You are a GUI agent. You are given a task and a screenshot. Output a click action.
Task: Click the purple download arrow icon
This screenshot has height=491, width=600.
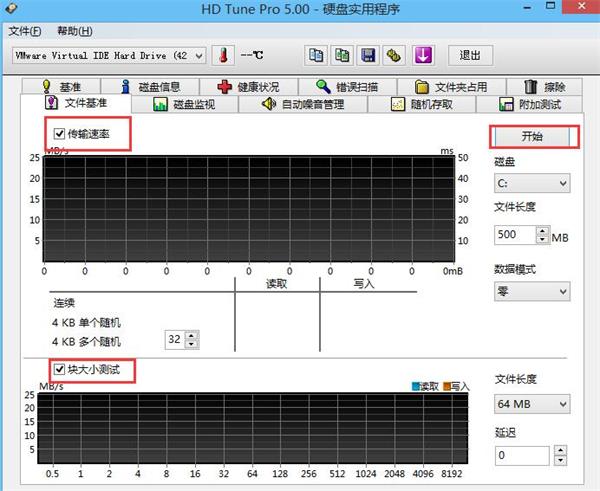(423, 56)
